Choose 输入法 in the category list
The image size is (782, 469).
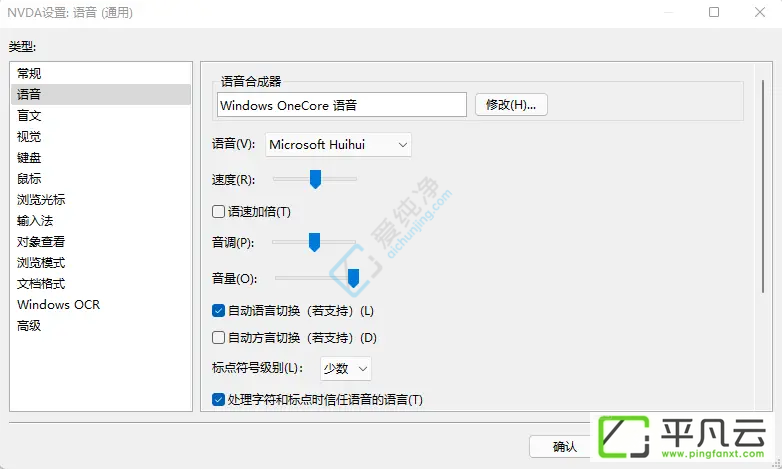(101, 221)
